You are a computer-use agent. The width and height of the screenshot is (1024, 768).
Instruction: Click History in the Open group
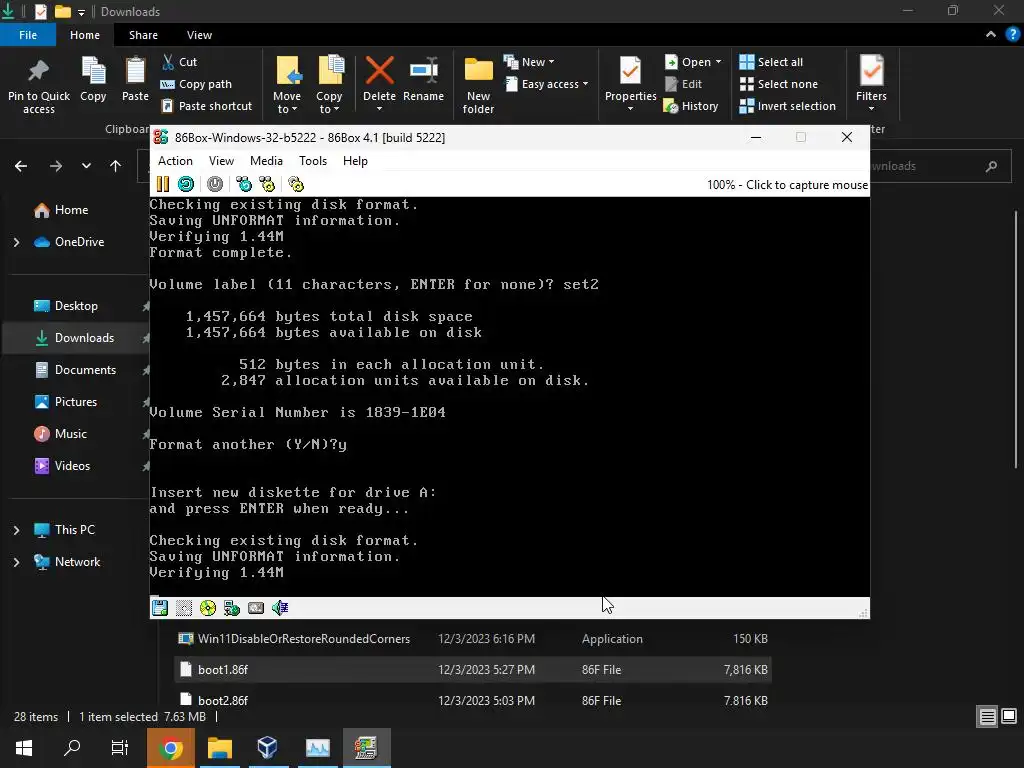tap(691, 106)
